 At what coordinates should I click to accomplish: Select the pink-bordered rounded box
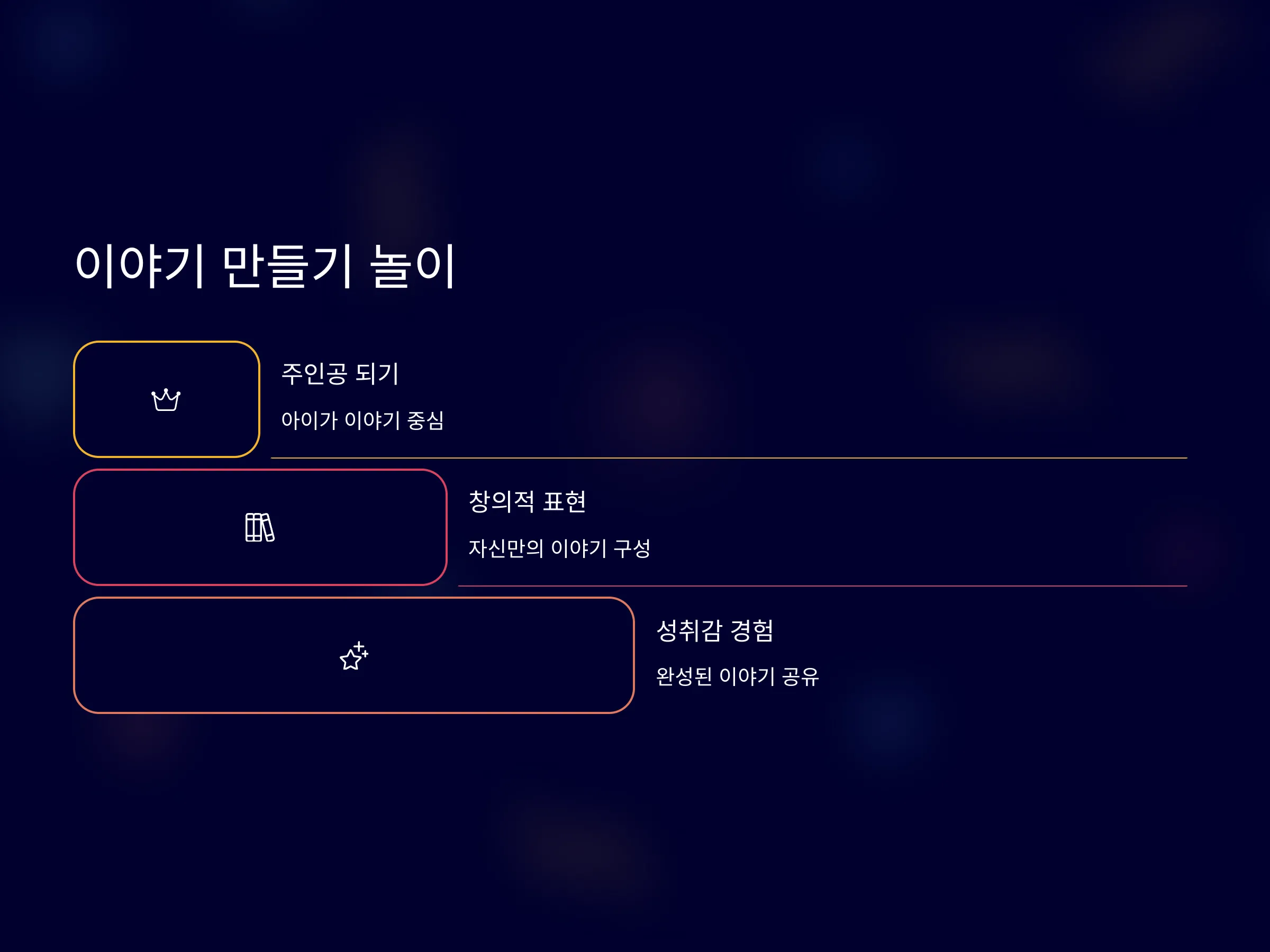[x=260, y=527]
